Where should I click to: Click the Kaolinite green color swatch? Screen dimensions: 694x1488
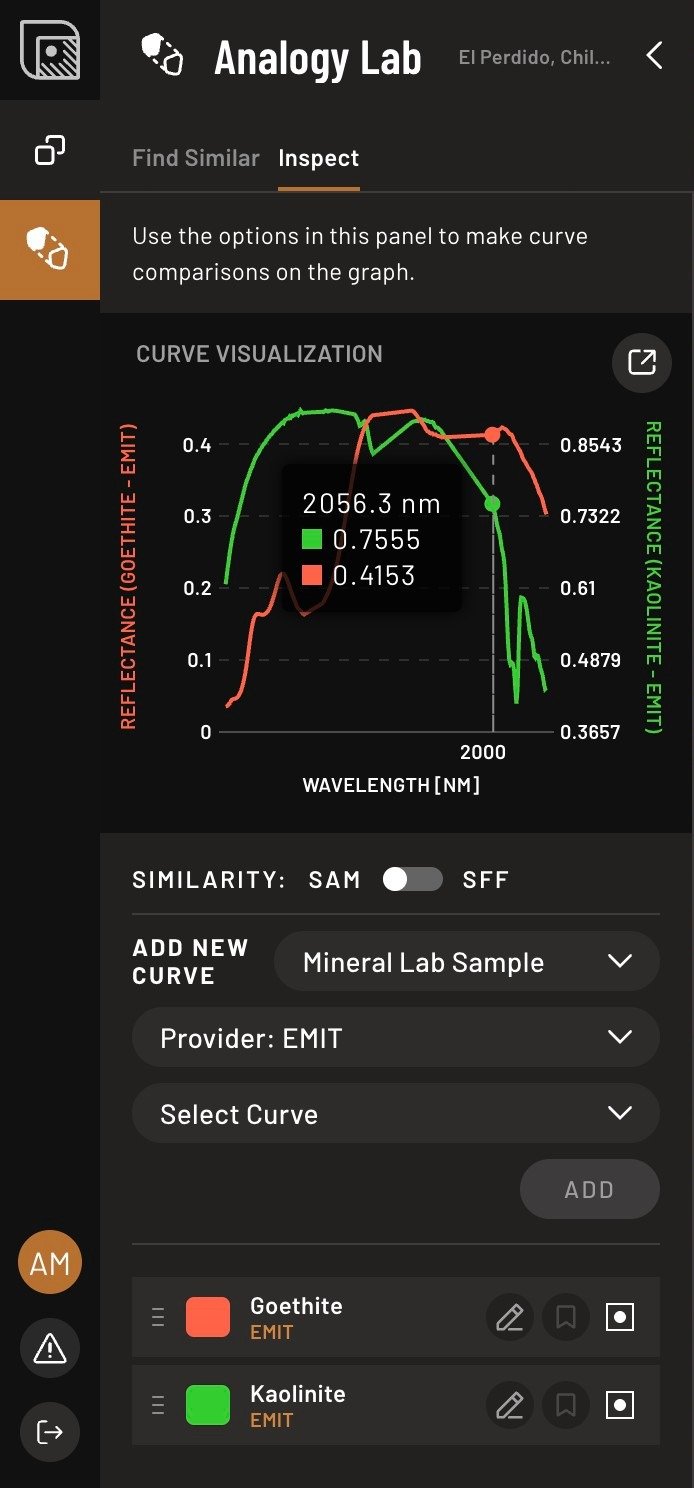(208, 1406)
